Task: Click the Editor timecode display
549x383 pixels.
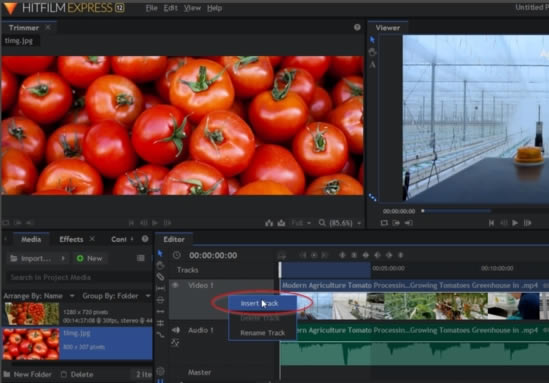Action: tap(213, 256)
